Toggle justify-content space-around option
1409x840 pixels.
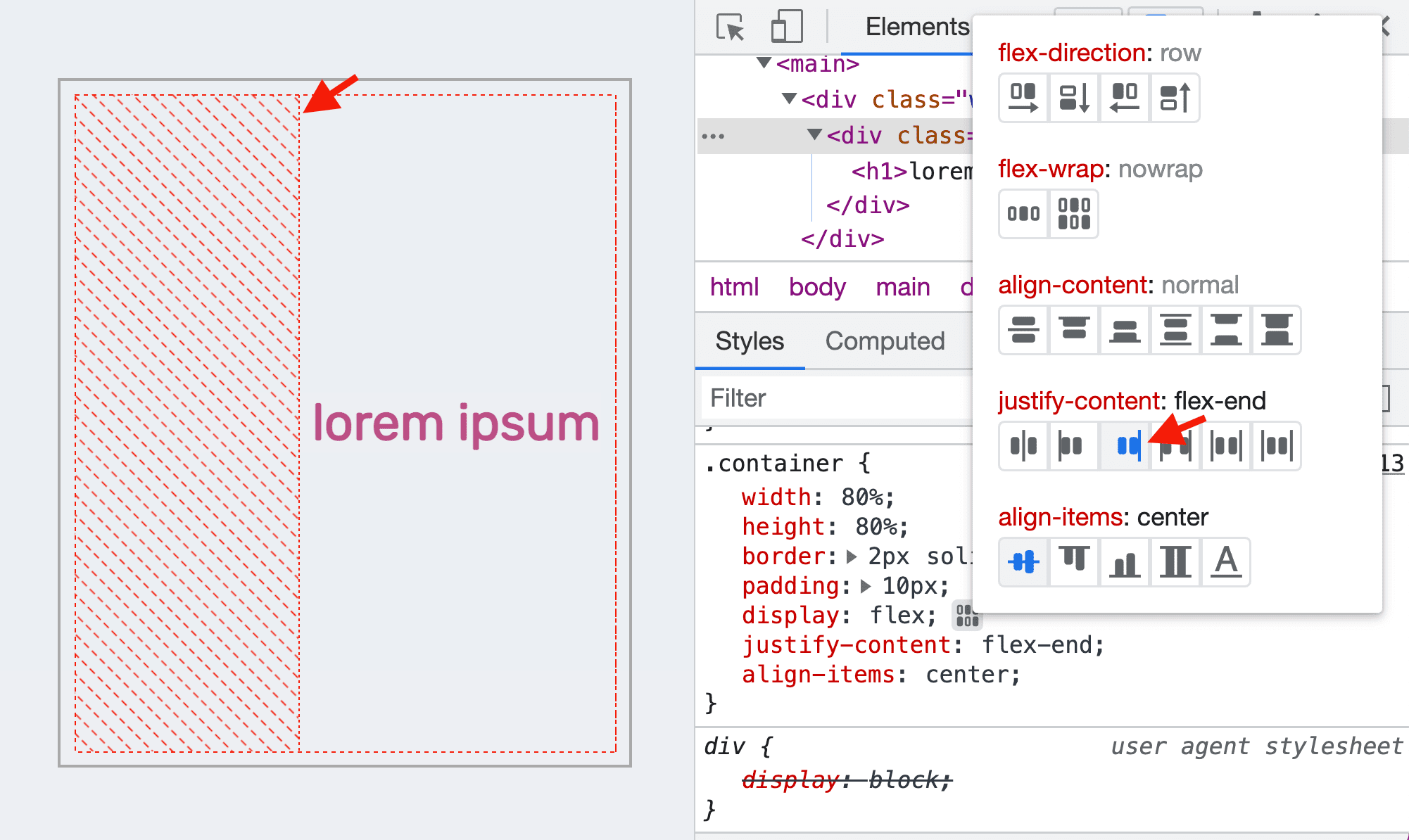[1225, 446]
